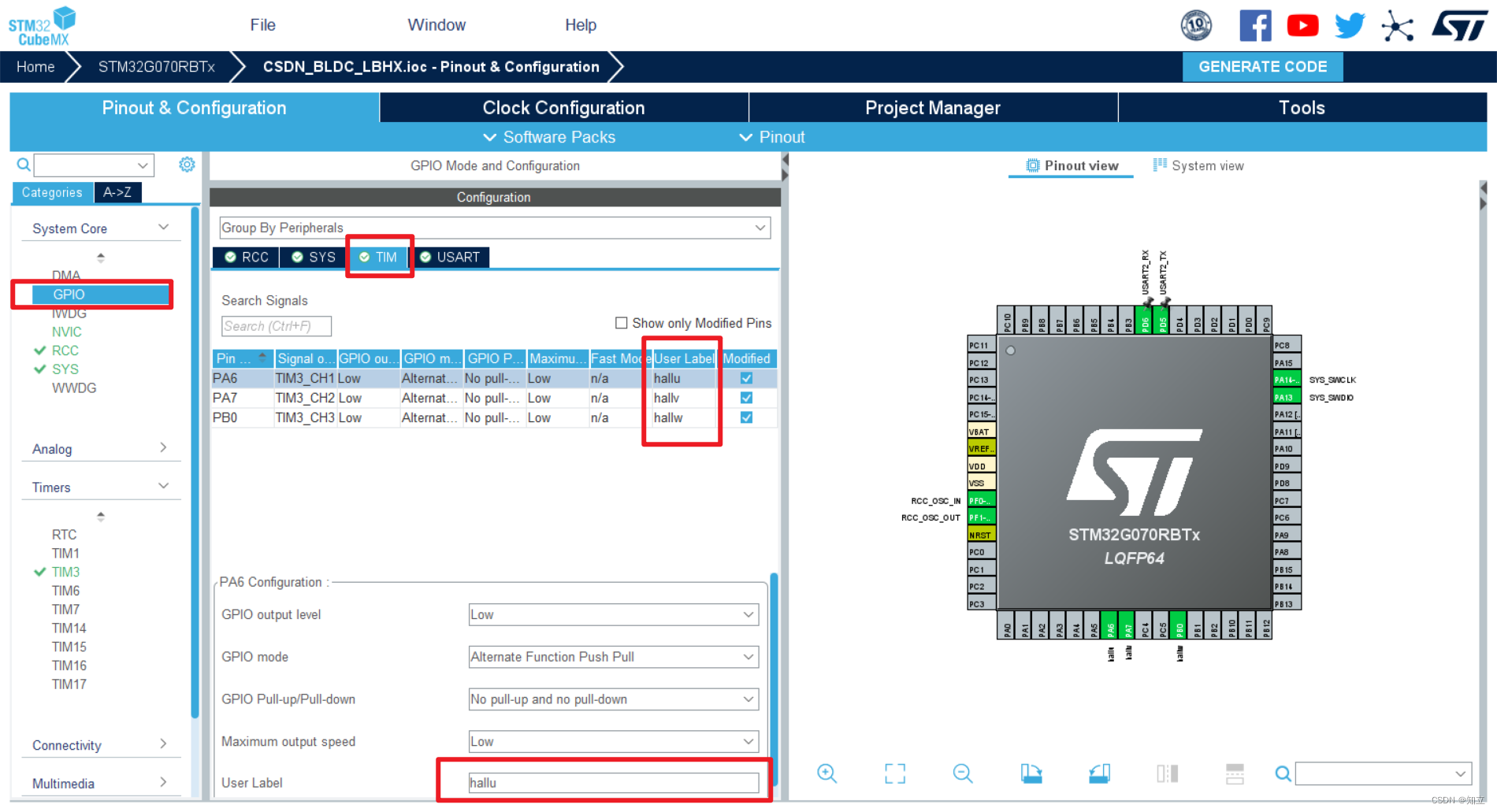Click the ST logo icon
This screenshot has width=1497, height=812.
coord(1459,25)
